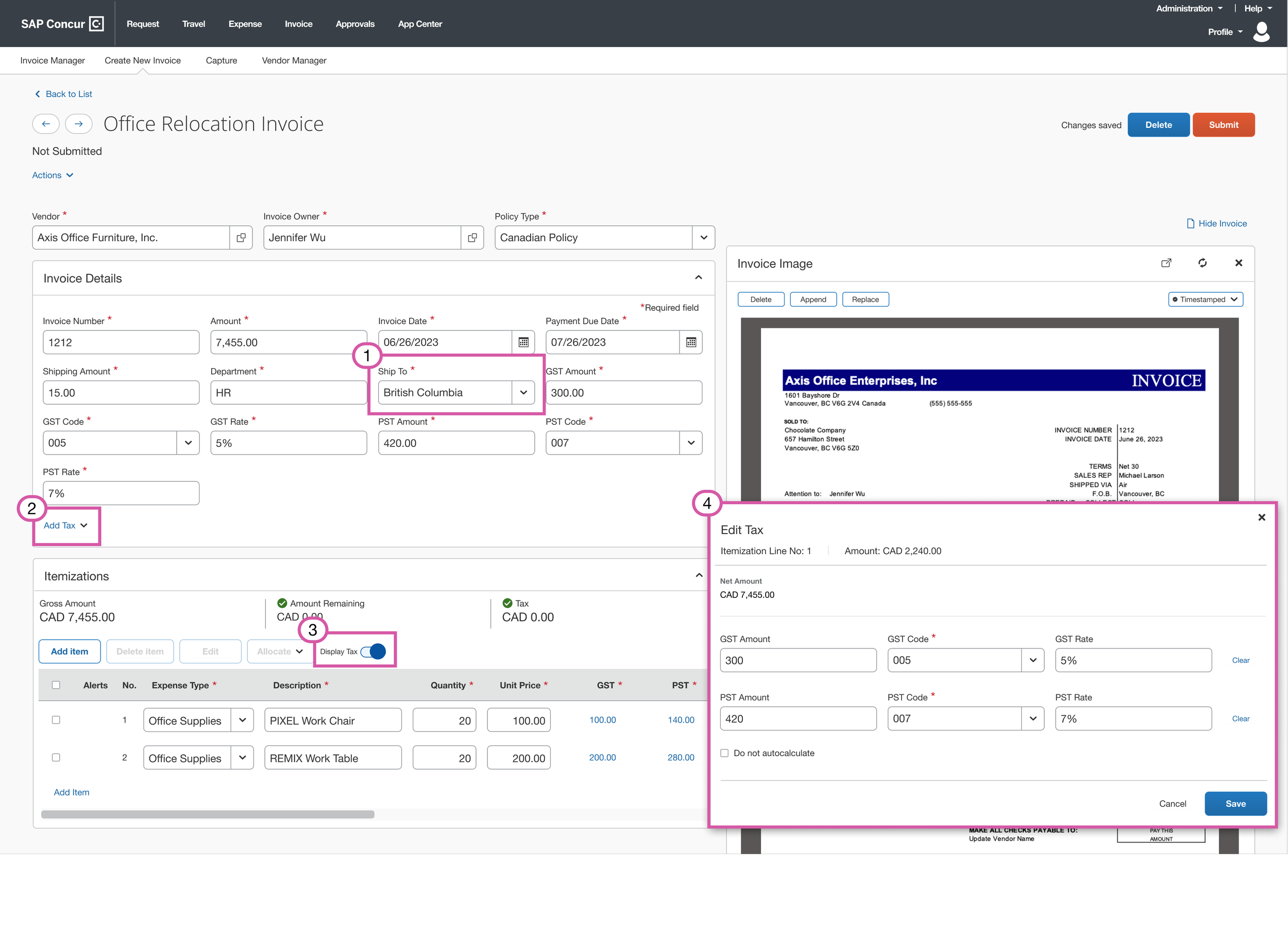Click the Save button in Edit Tax
The height and width of the screenshot is (950, 1288).
pyautogui.click(x=1235, y=804)
